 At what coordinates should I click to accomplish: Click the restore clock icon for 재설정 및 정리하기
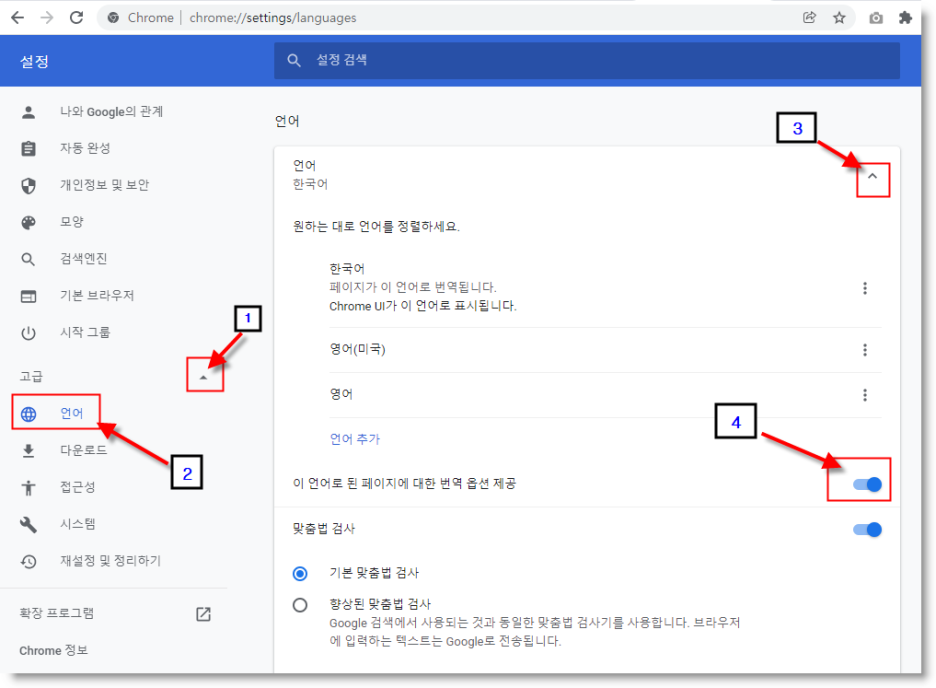(x=28, y=561)
